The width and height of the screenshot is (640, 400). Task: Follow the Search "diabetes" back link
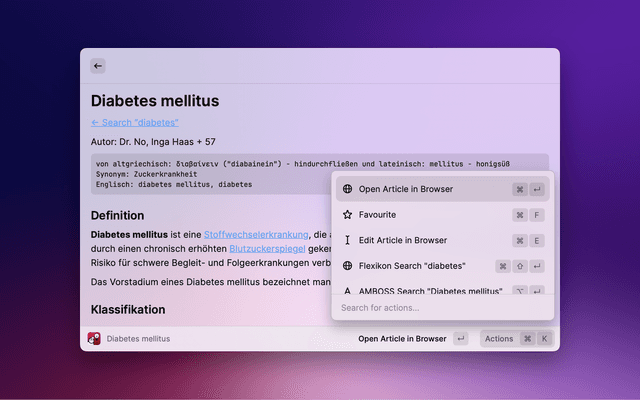[134, 122]
